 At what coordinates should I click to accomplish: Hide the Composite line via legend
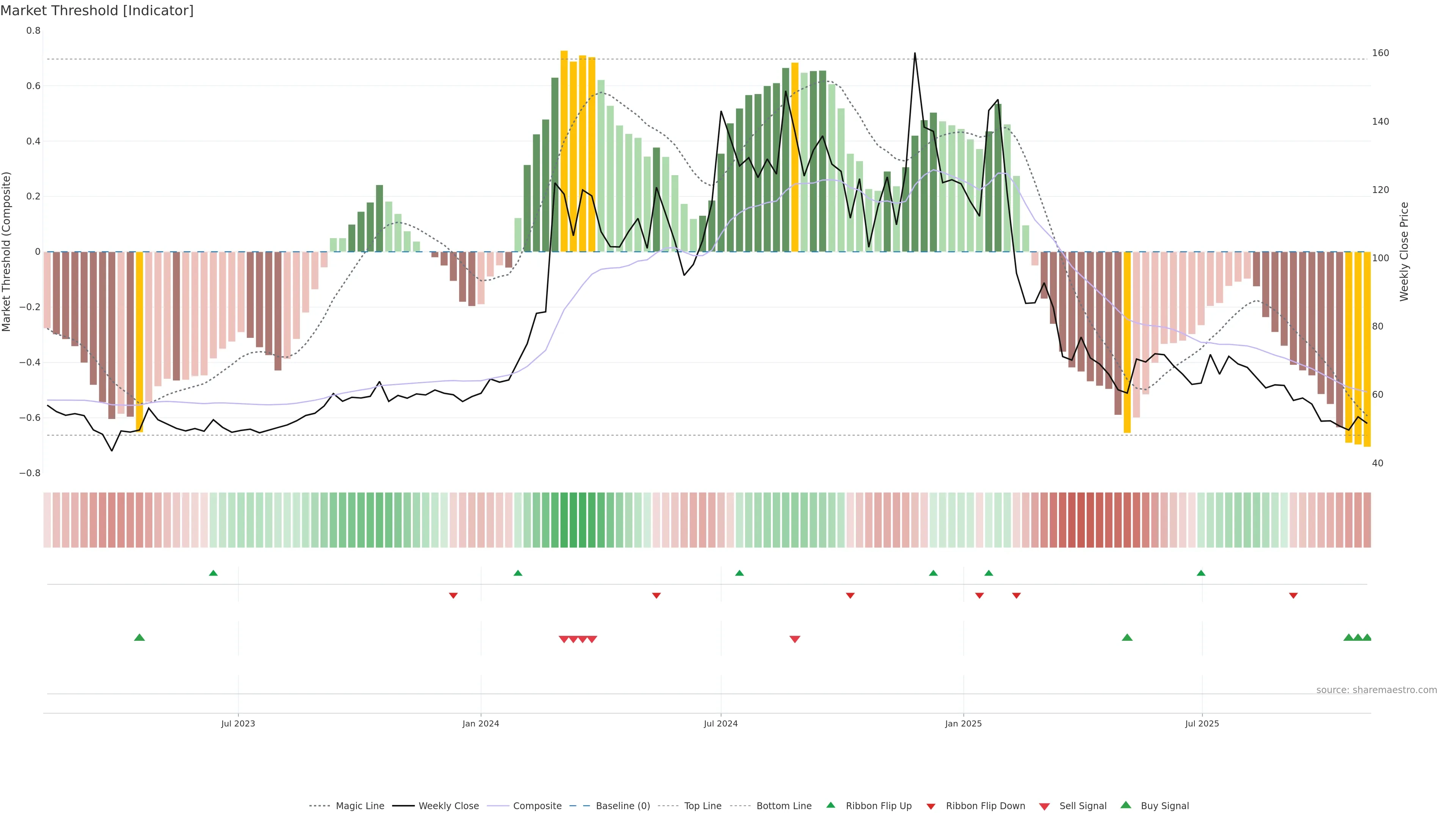point(537,806)
